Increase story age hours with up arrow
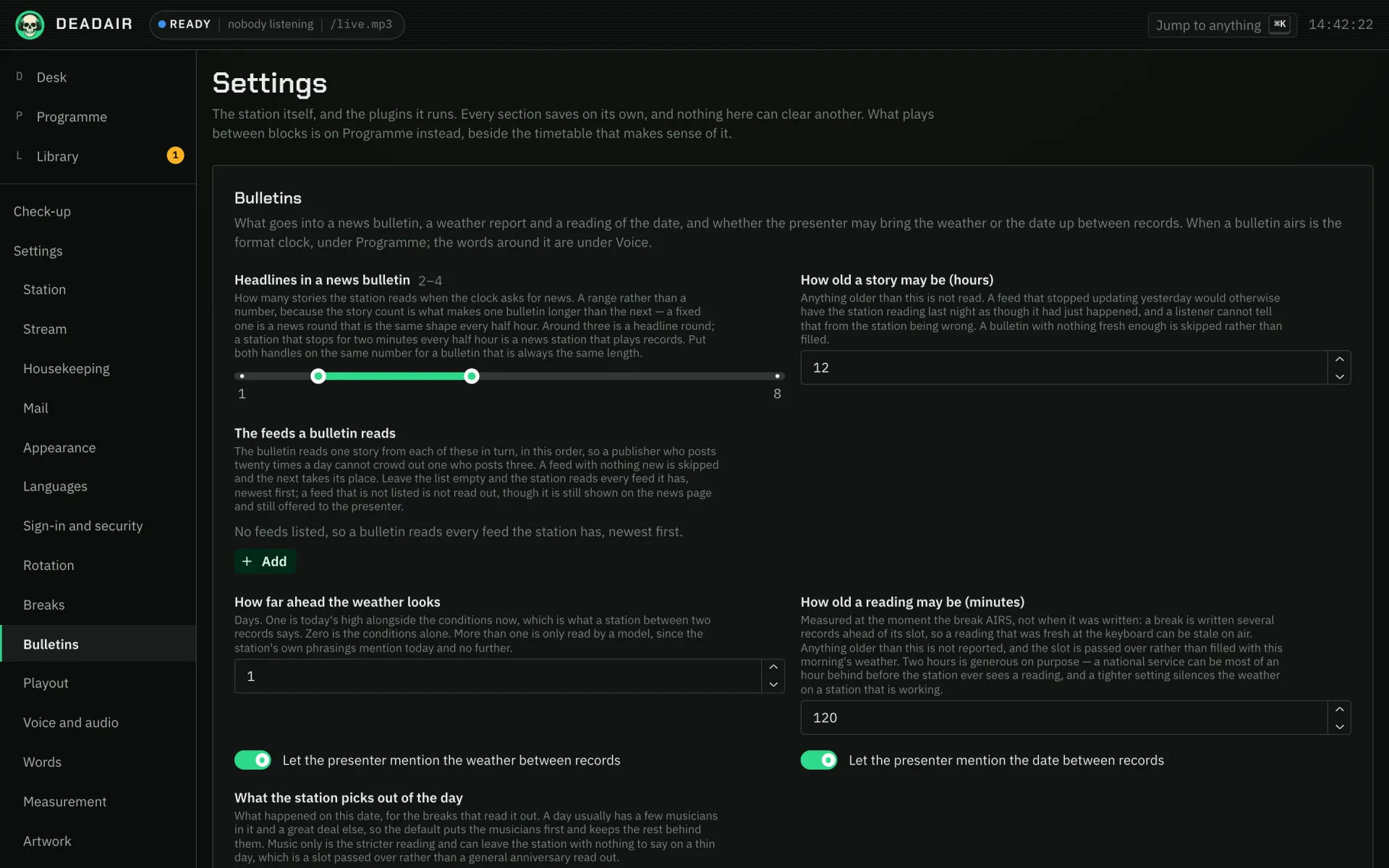 point(1339,359)
